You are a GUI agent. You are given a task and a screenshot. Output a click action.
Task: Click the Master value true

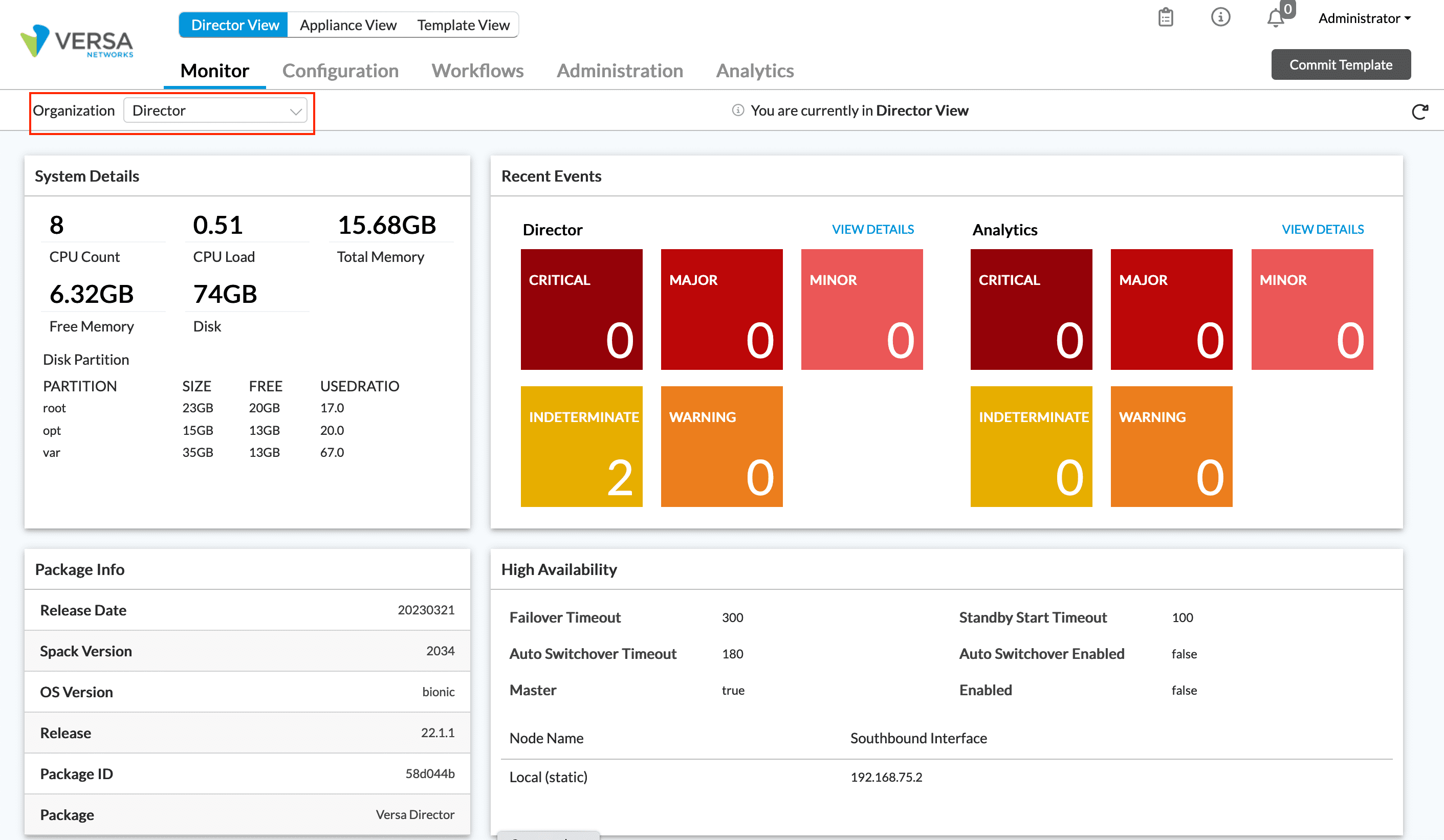pos(733,691)
